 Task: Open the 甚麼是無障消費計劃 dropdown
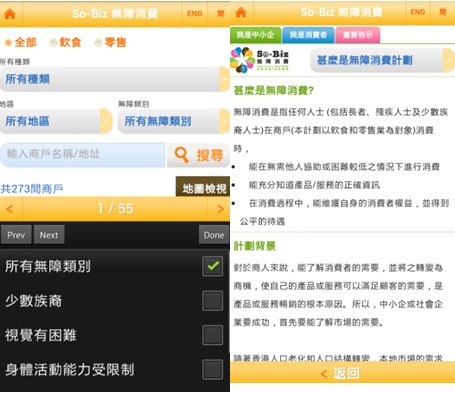pos(383,60)
